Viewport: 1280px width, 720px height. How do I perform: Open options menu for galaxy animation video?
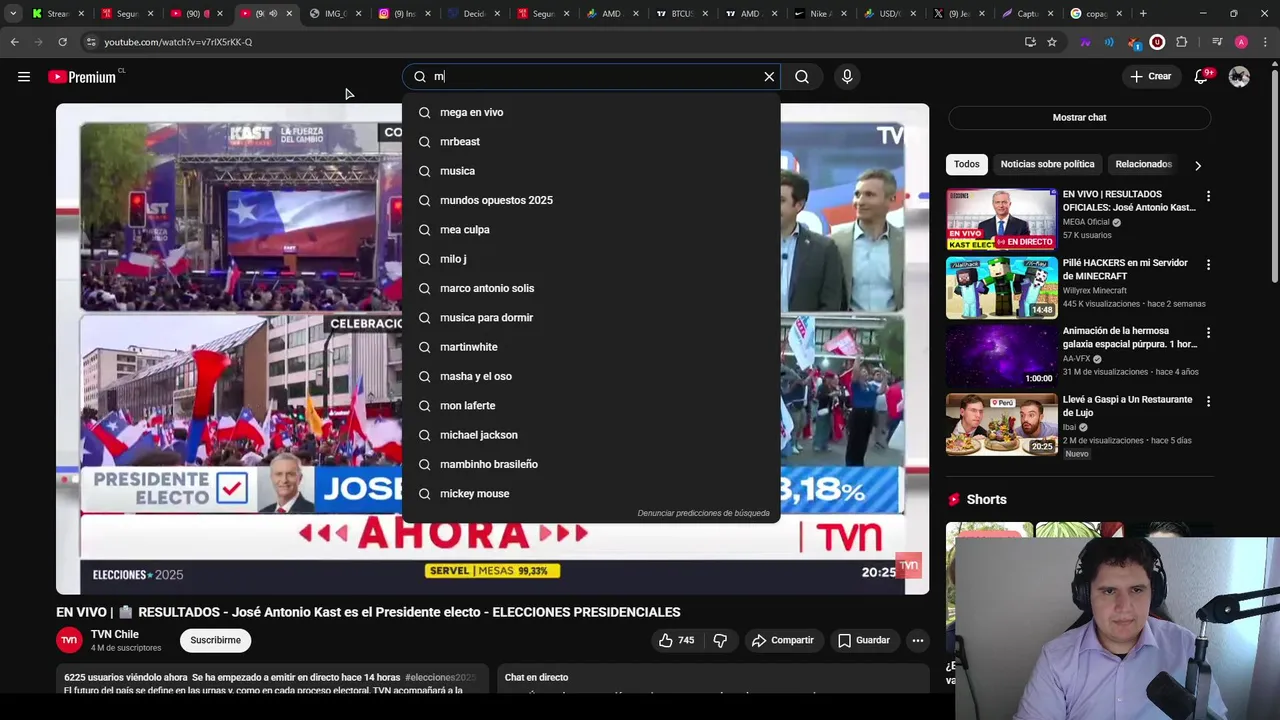pyautogui.click(x=1208, y=333)
